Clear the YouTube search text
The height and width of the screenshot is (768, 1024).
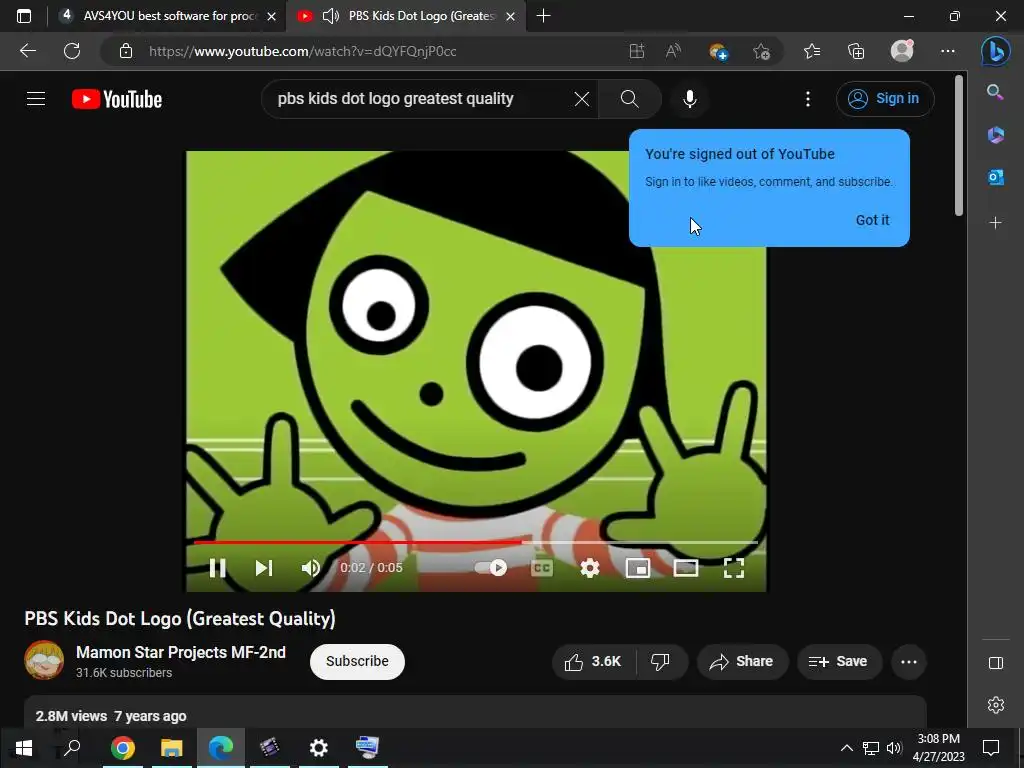(x=581, y=99)
